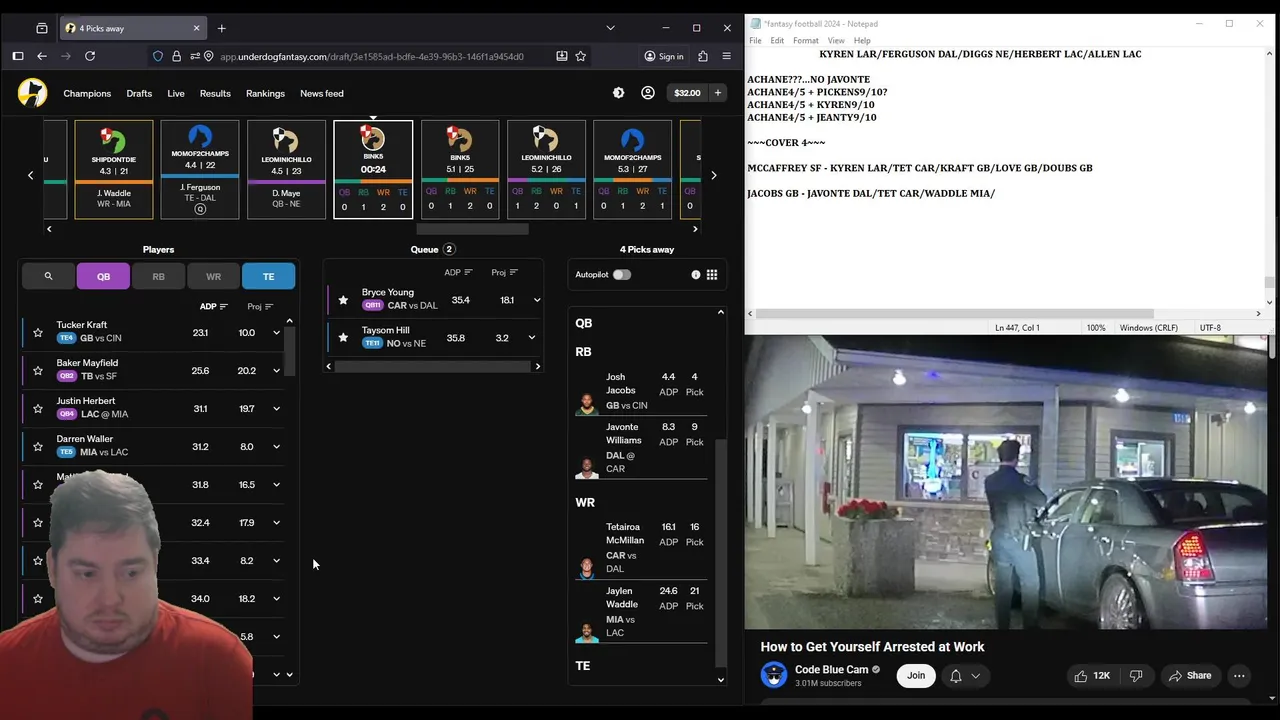
Task: Click the info icon beside Autopilot
Action: [x=696, y=274]
